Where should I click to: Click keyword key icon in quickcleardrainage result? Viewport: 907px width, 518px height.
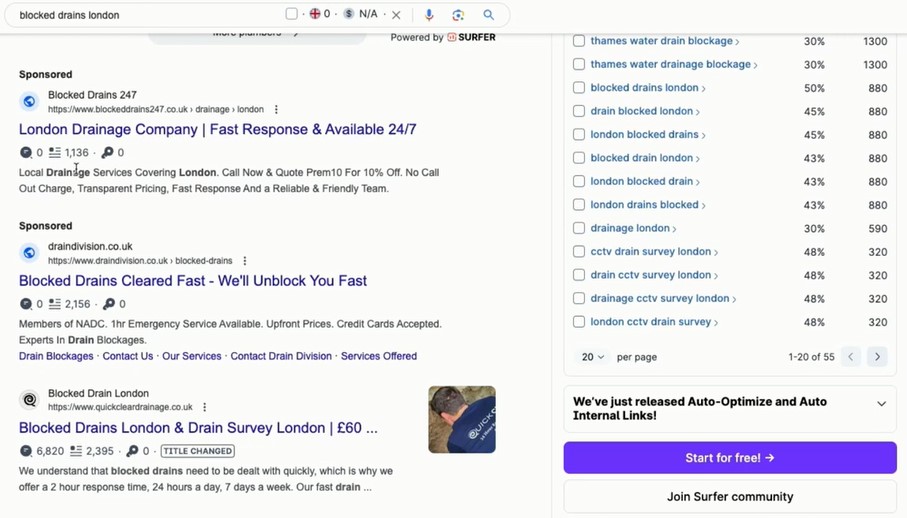(x=132, y=451)
